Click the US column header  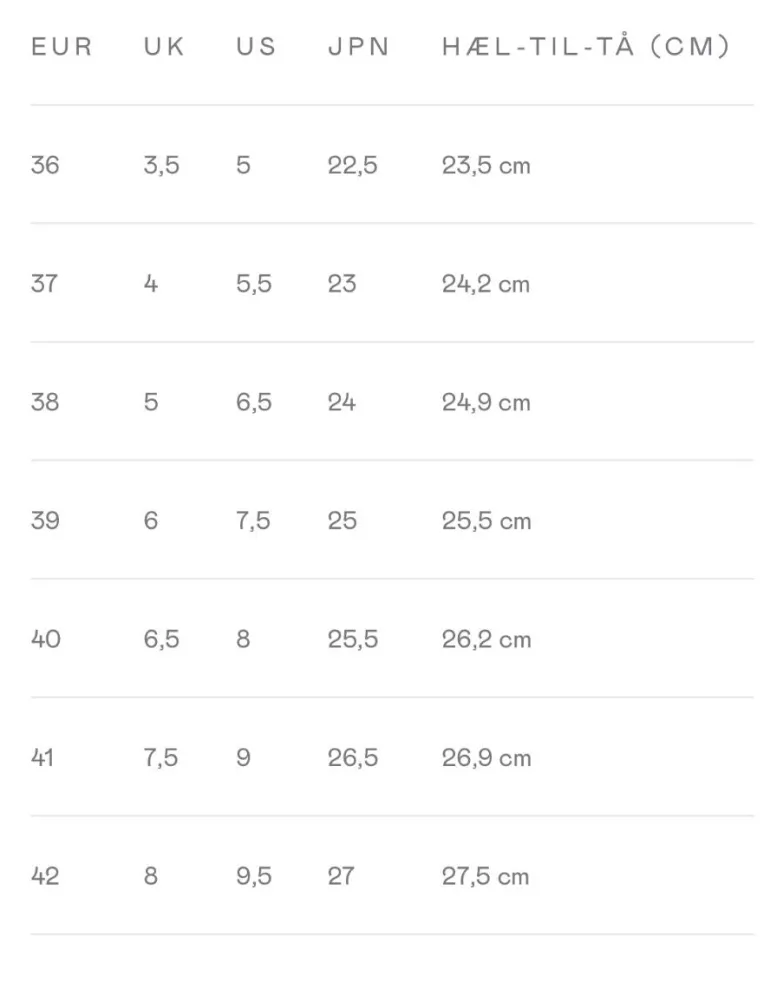coord(256,47)
